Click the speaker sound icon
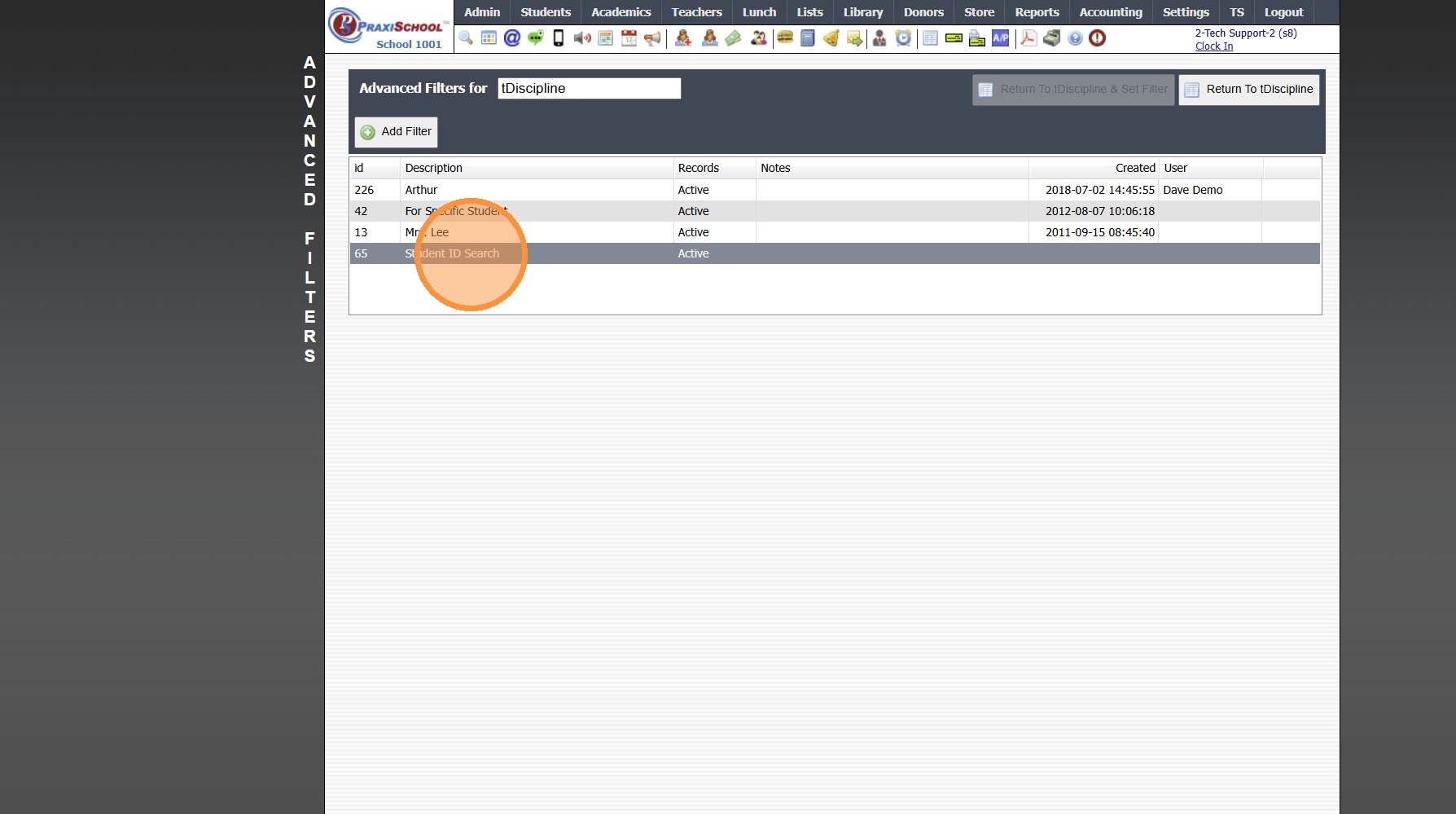 click(582, 38)
